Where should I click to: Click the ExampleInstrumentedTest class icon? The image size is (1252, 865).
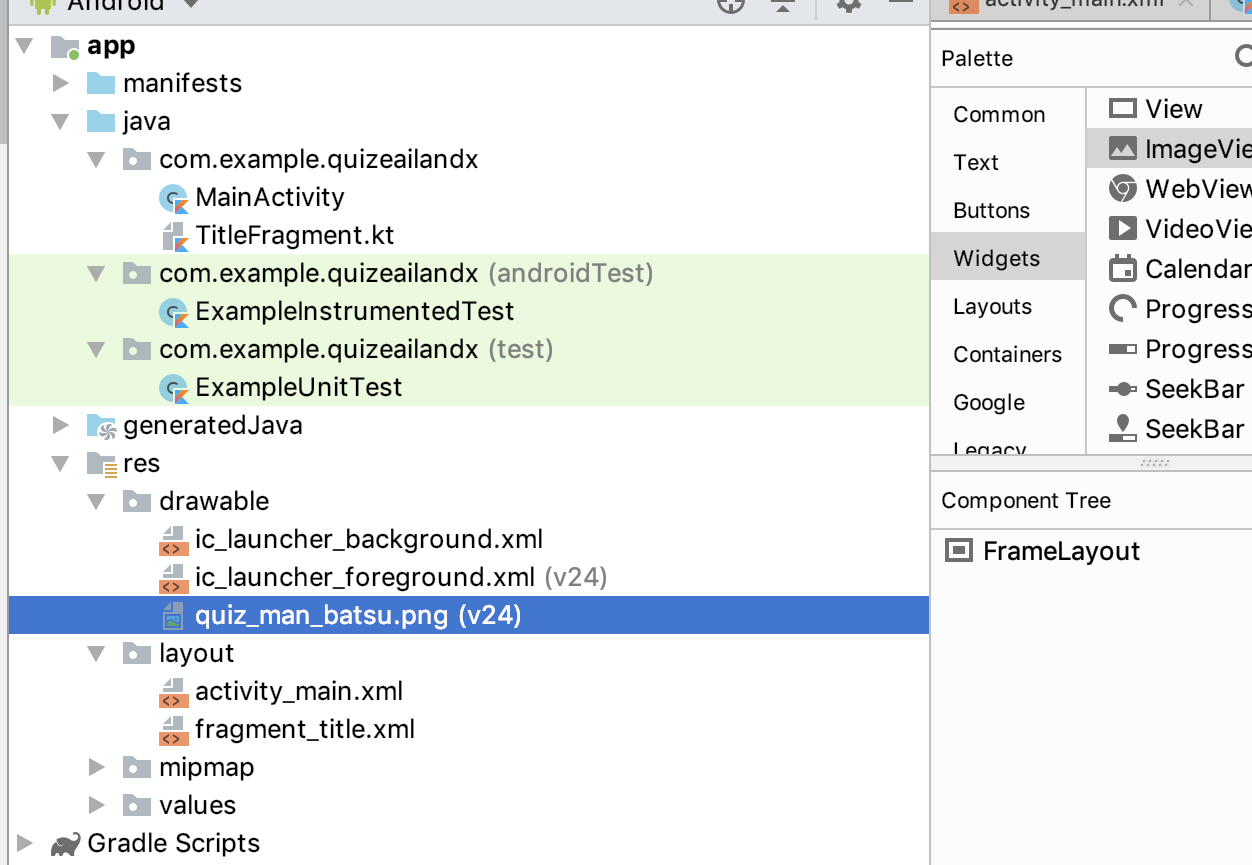[174, 312]
